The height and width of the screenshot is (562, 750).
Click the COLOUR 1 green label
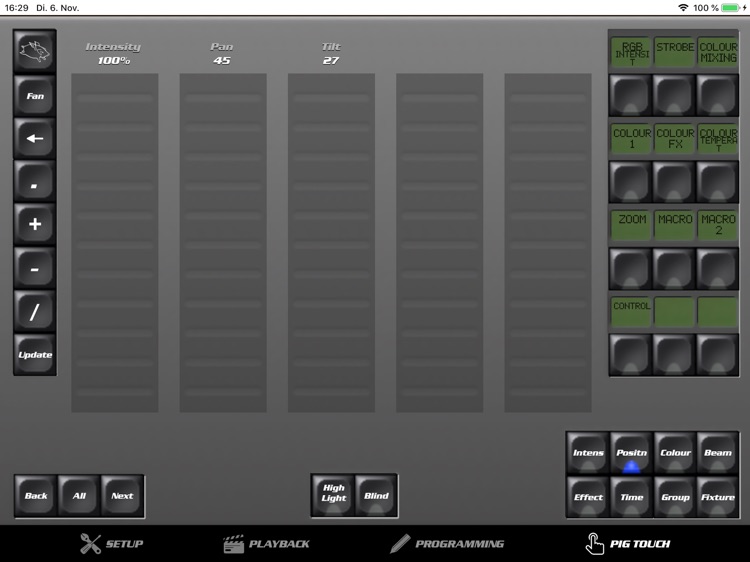(631, 139)
